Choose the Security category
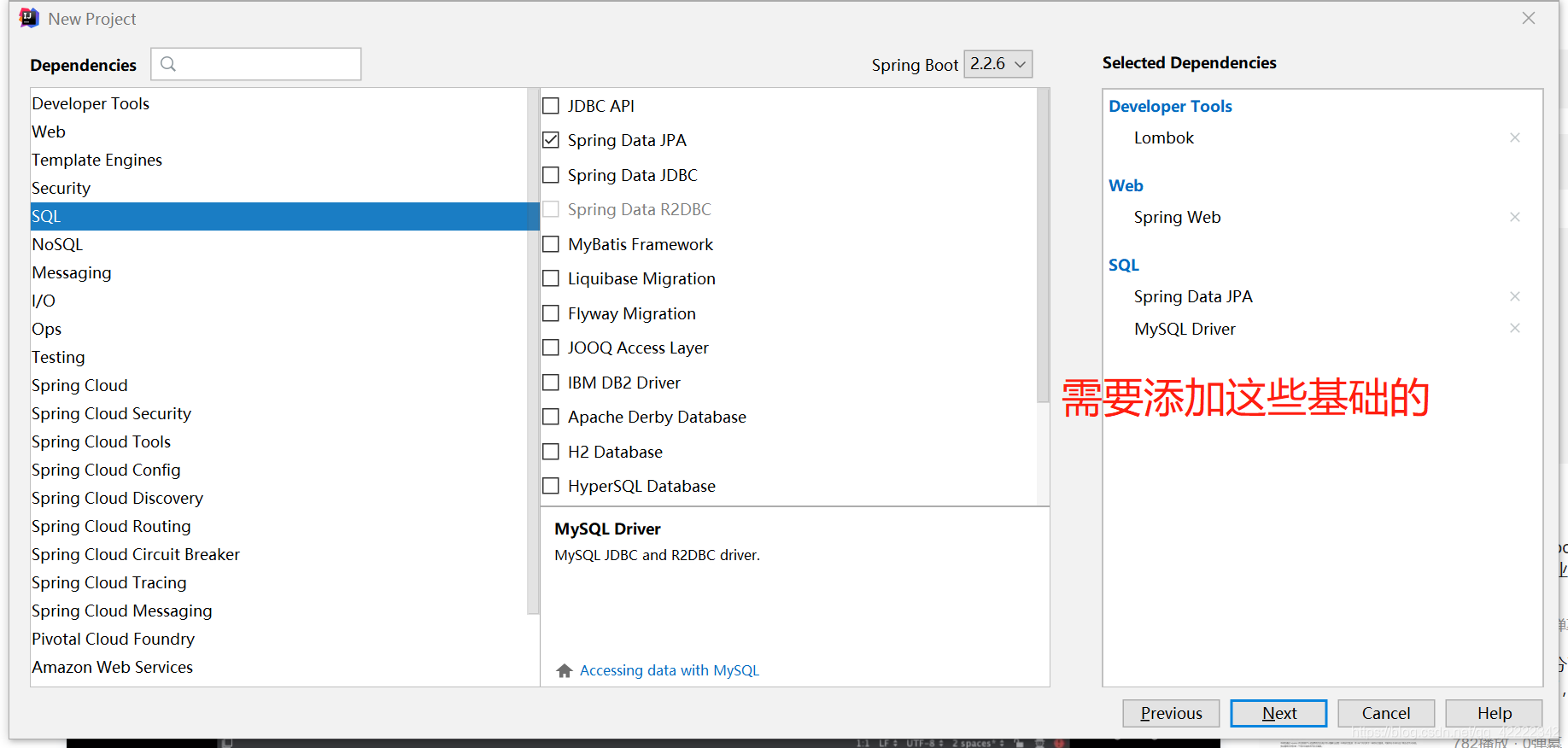1568x748 pixels. (278, 188)
